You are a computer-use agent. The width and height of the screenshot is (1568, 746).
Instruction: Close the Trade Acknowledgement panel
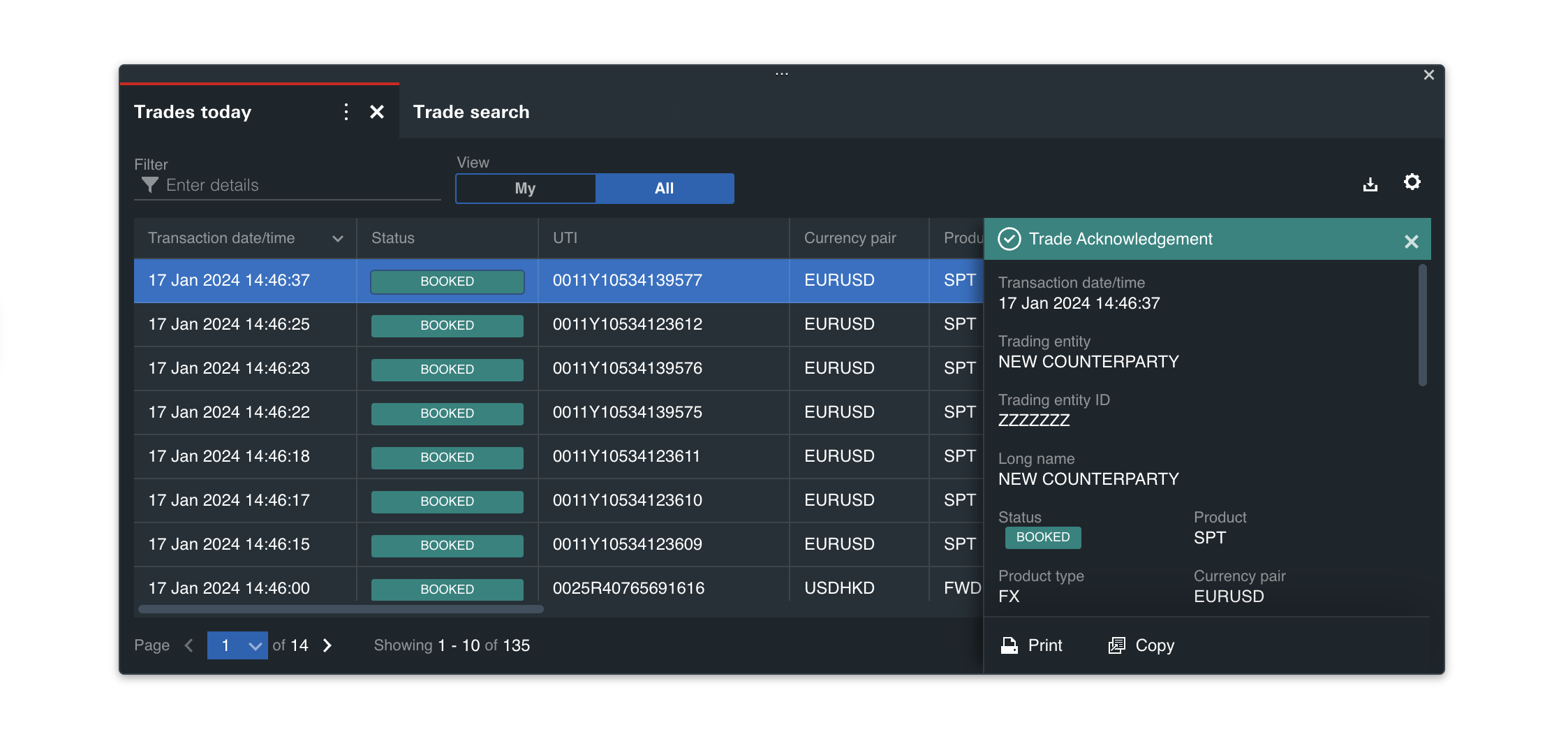(1411, 242)
